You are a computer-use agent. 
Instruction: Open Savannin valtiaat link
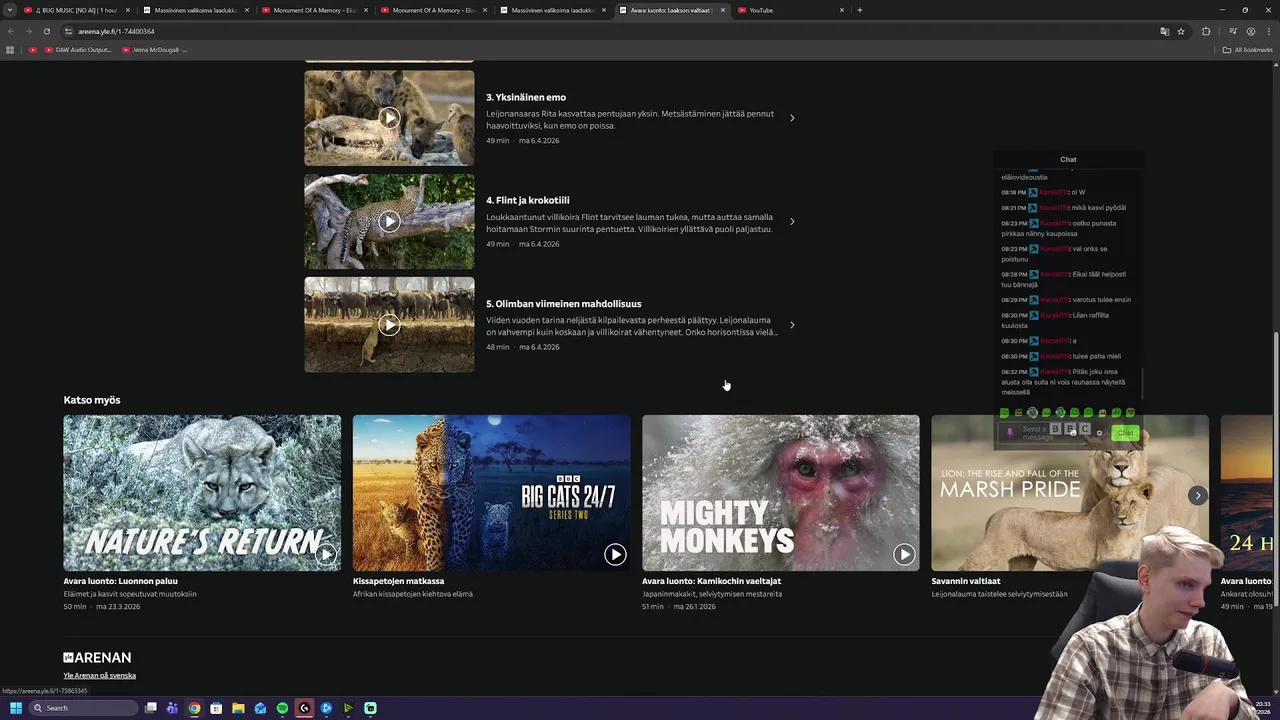[x=965, y=581]
